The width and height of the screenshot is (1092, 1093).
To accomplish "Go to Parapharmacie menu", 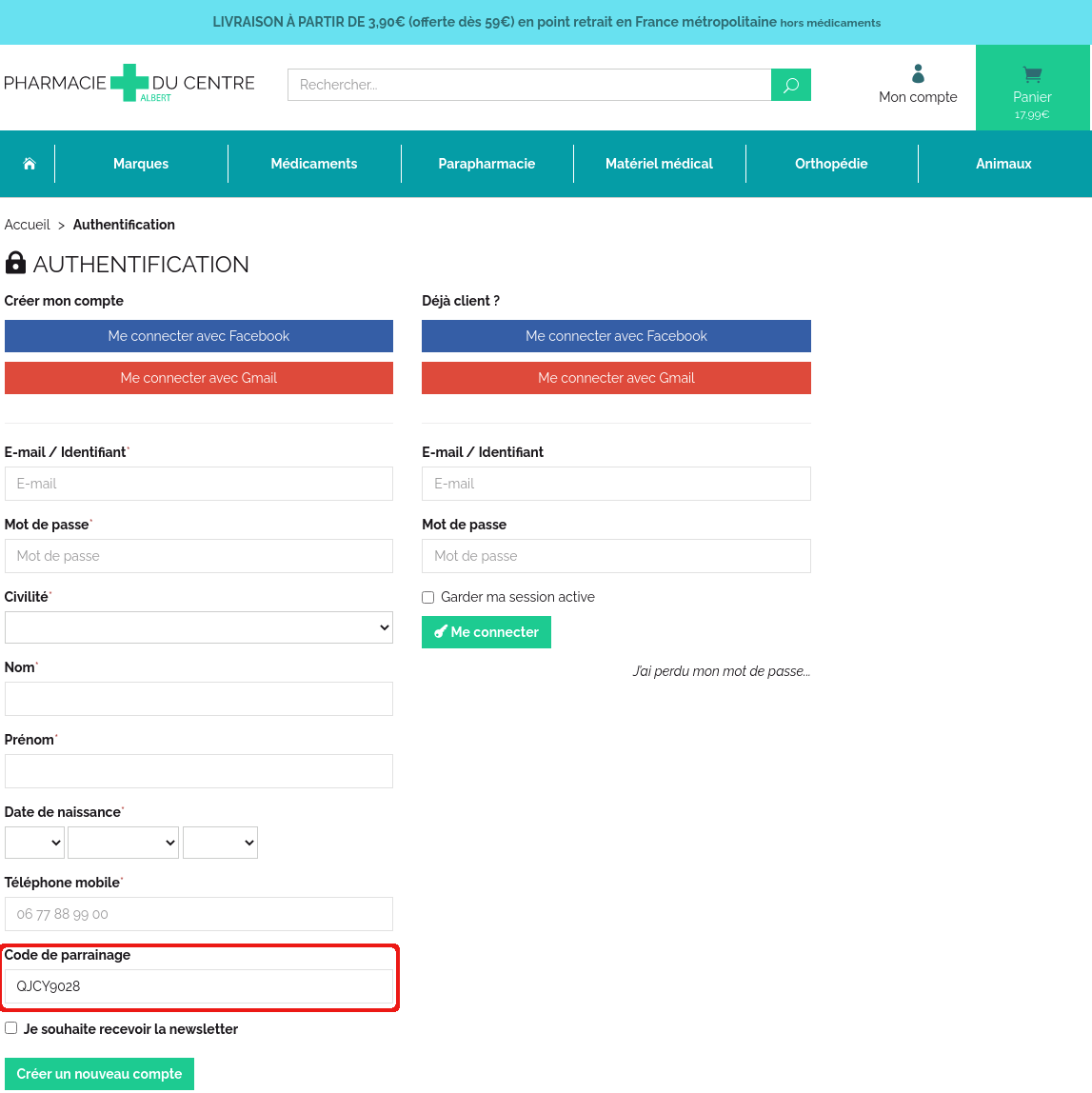I will point(486,164).
